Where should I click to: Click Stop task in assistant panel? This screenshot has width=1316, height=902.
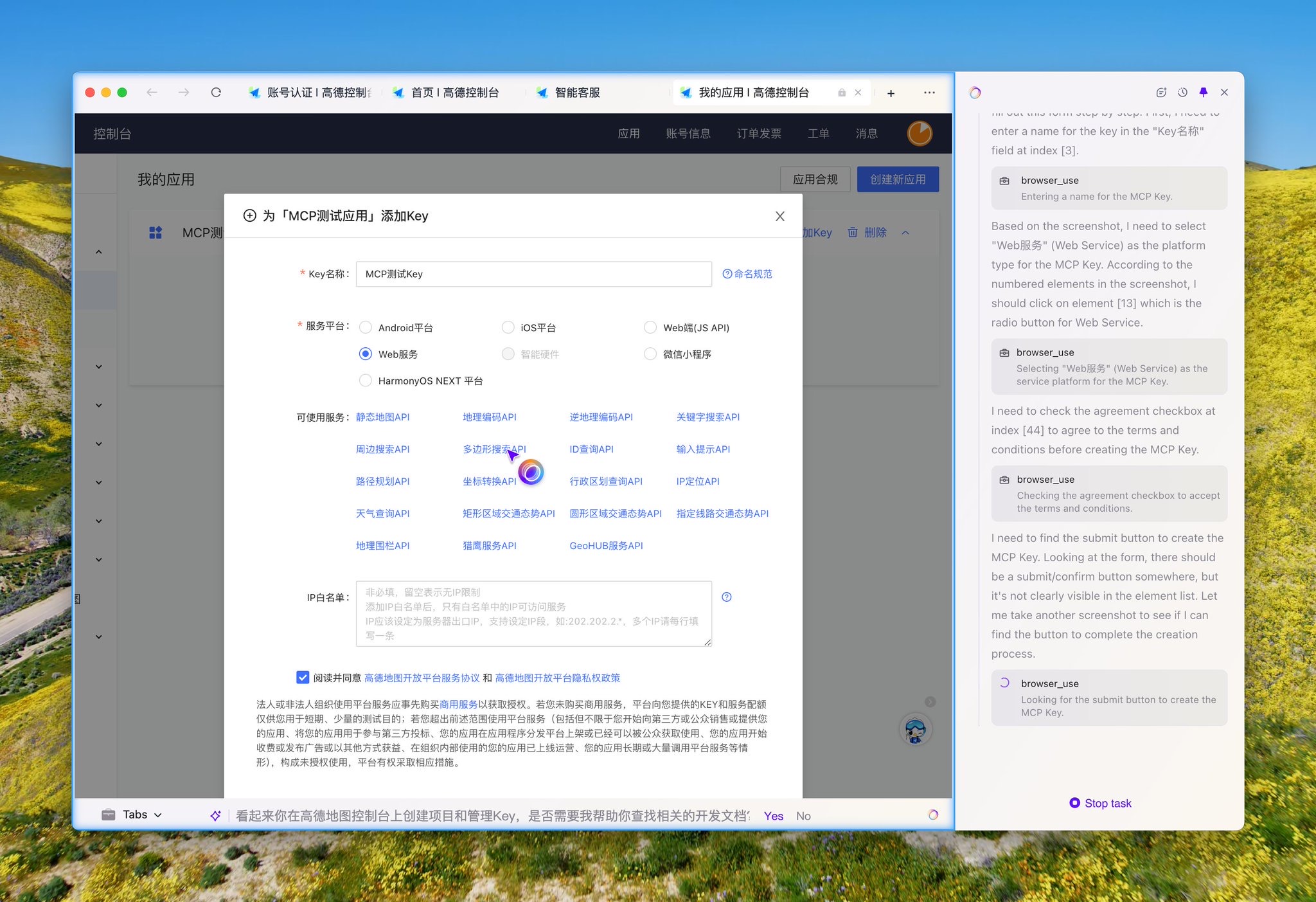coord(1100,803)
